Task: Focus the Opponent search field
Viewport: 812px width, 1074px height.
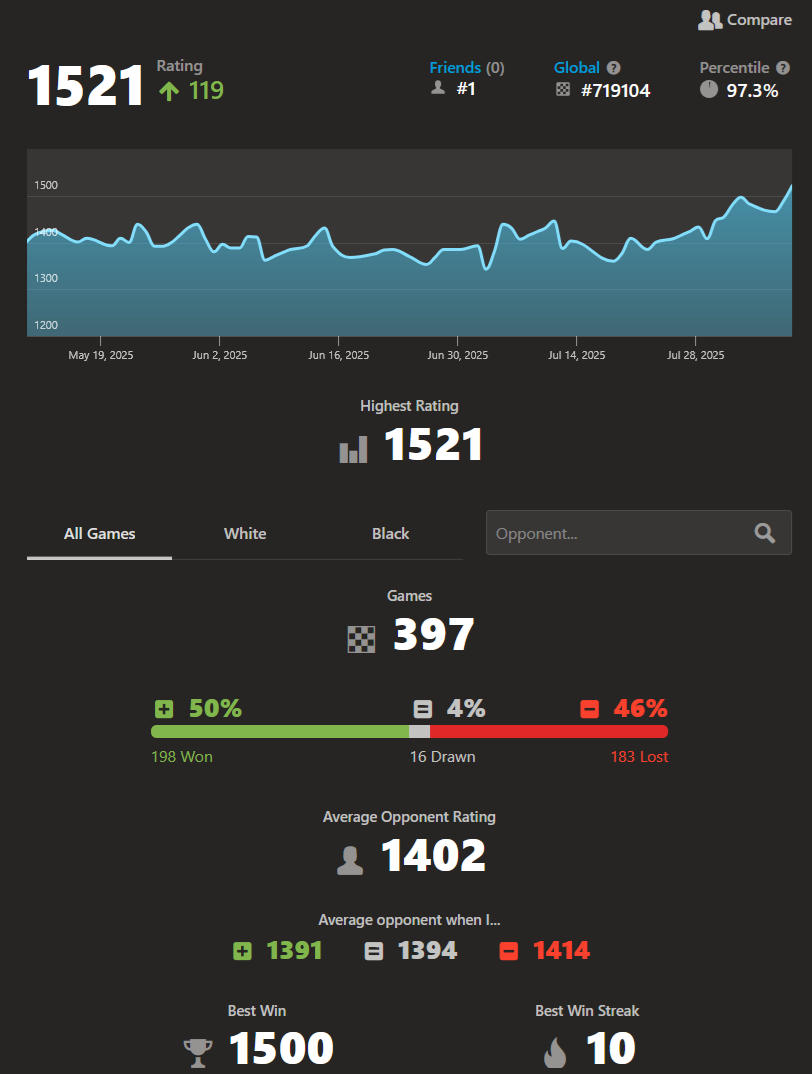Action: point(639,532)
